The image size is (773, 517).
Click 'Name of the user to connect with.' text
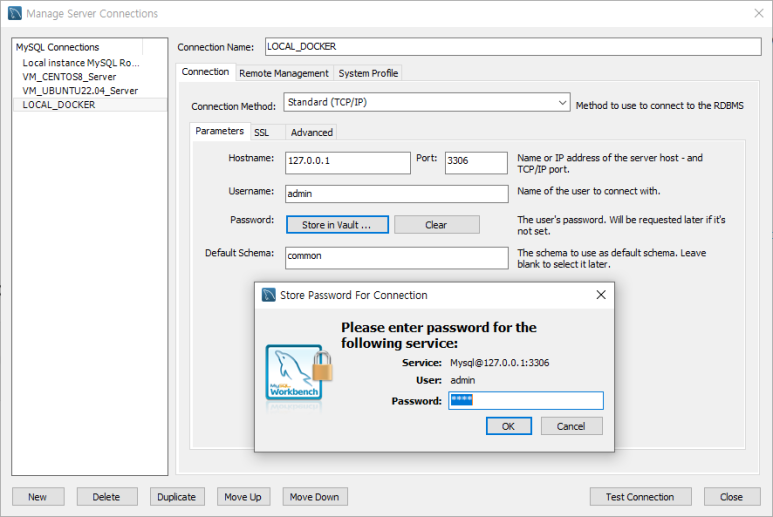coord(589,191)
